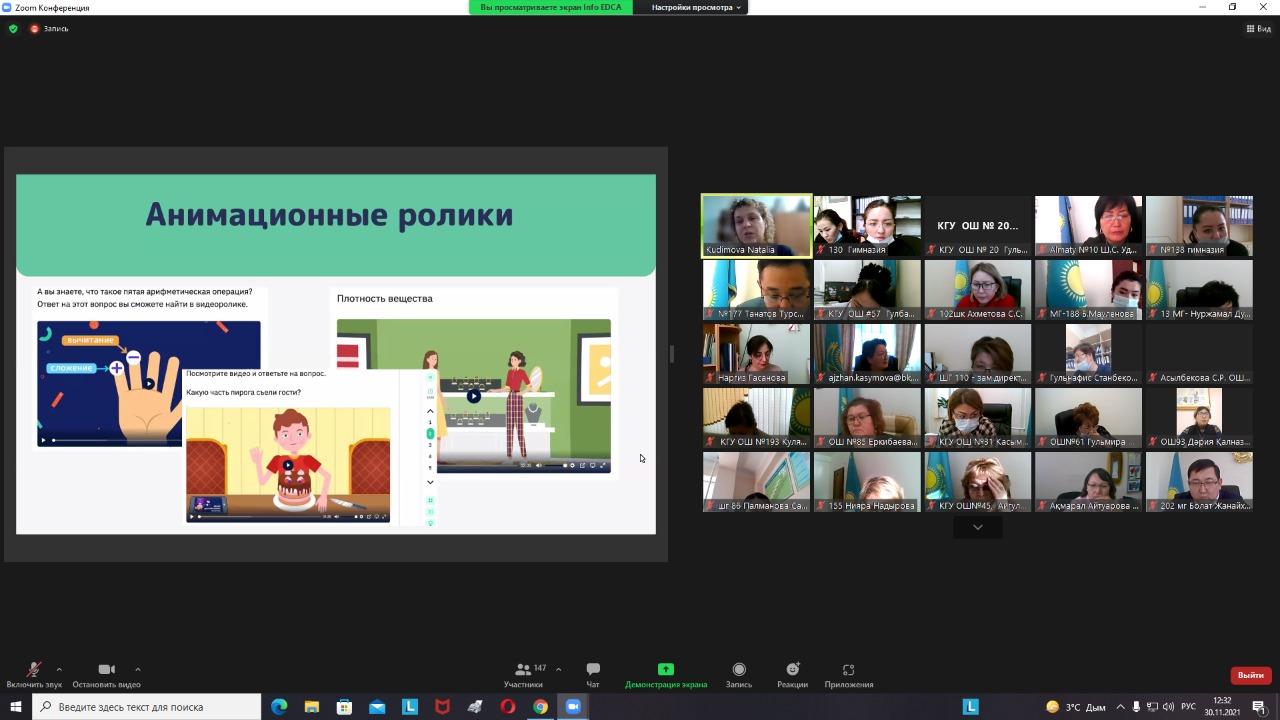Click the Windows search input field
1280x720 pixels.
150,707
